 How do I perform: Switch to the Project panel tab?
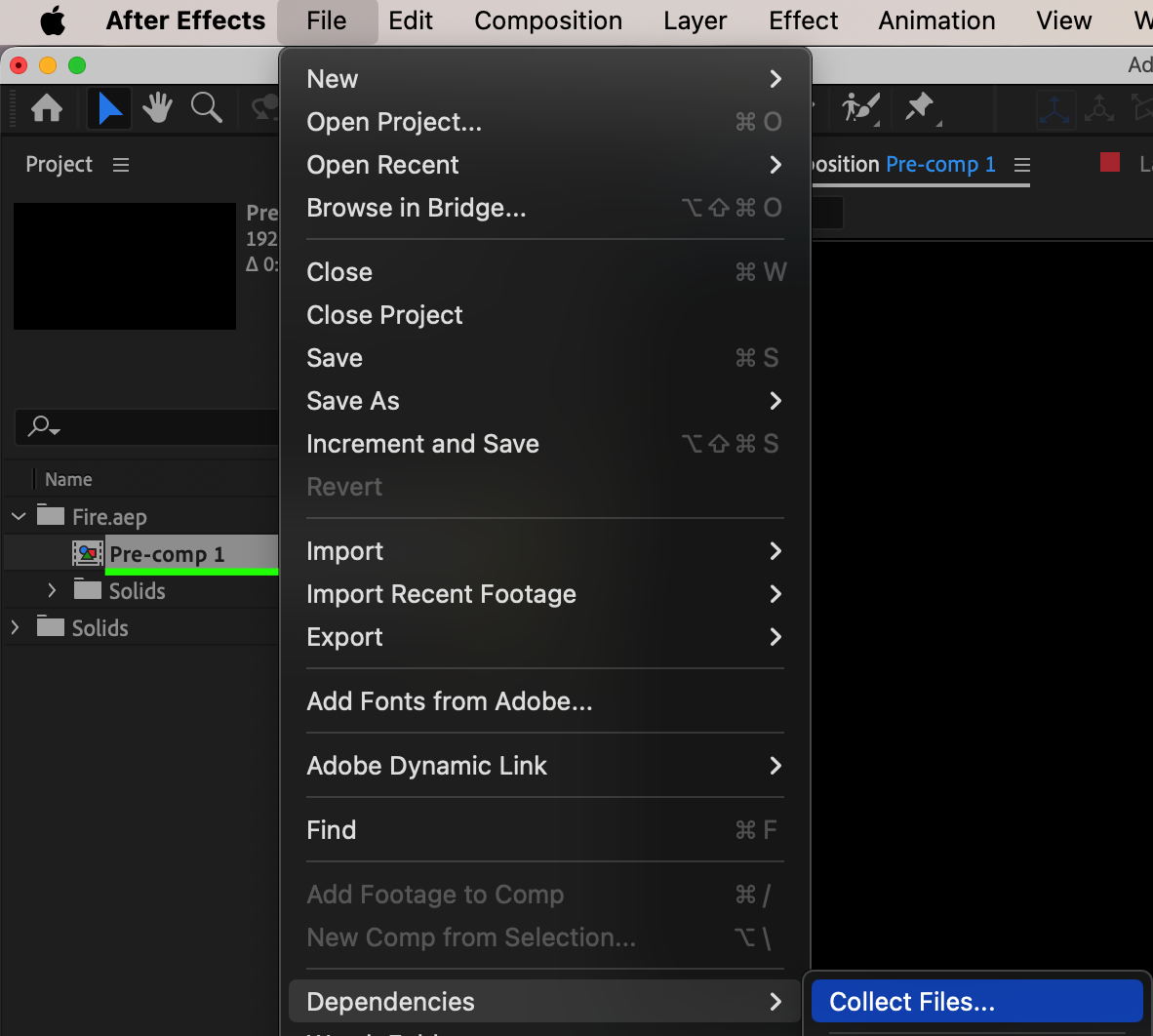coord(59,164)
